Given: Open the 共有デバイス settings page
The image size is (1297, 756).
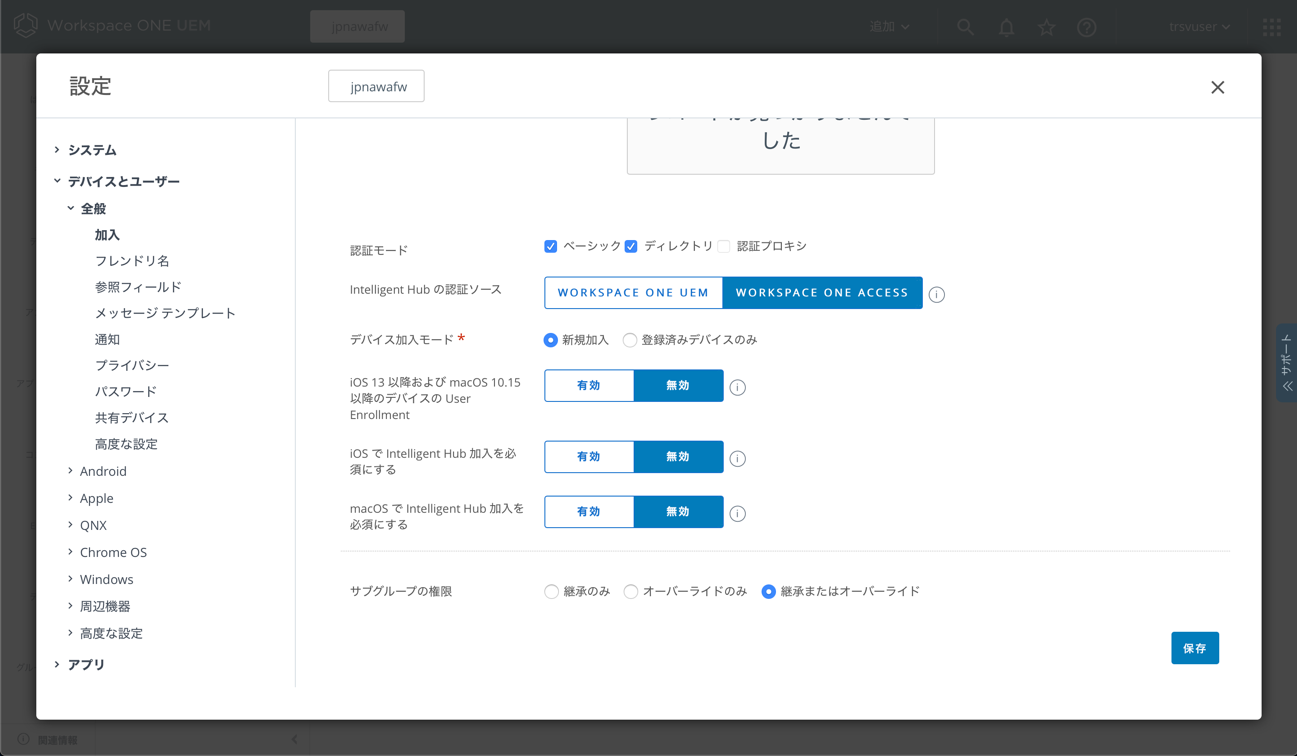Looking at the screenshot, I should pyautogui.click(x=132, y=417).
